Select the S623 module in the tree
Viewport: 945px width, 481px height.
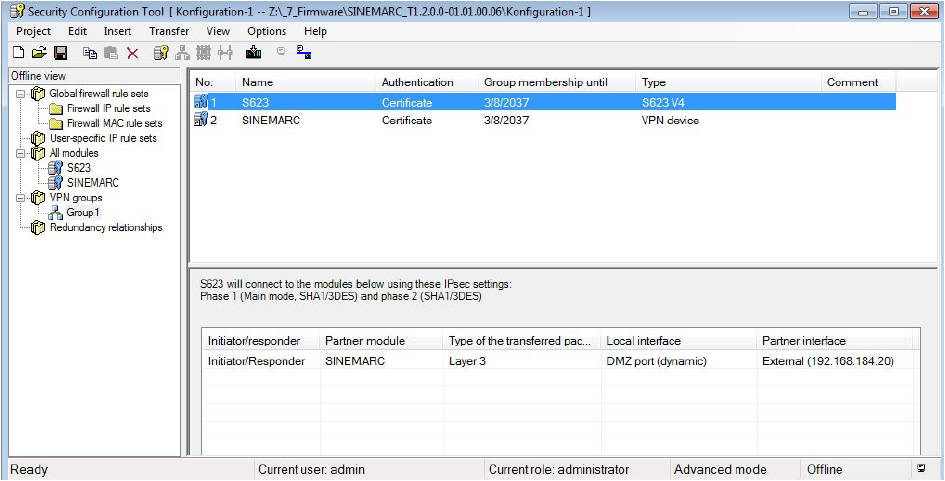coord(79,168)
